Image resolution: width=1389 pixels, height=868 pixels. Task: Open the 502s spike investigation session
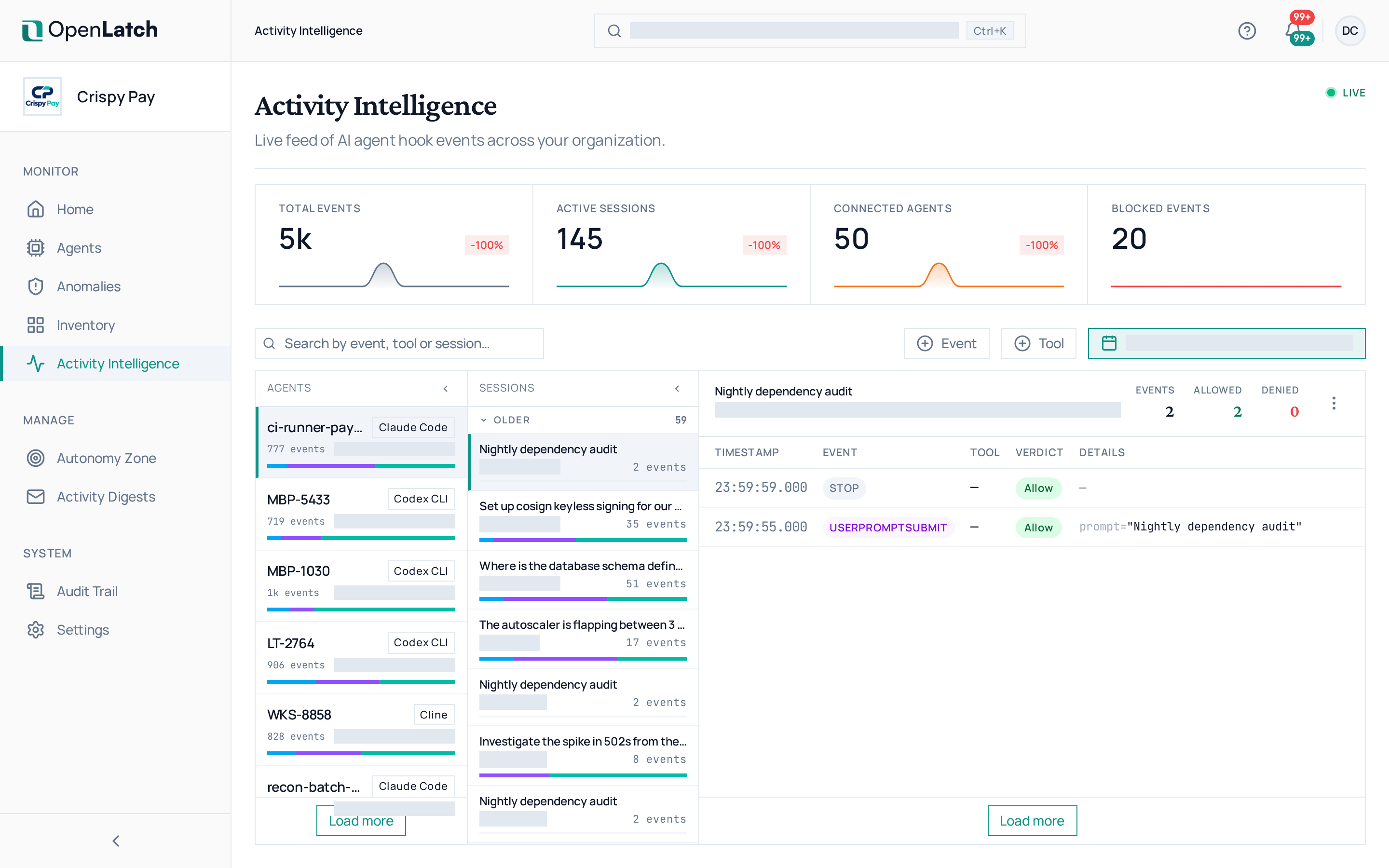tap(583, 756)
